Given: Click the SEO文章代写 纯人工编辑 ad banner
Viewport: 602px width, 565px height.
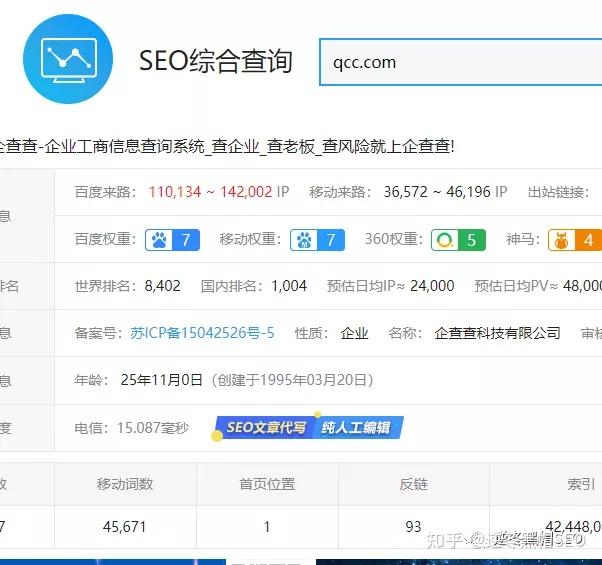Looking at the screenshot, I should (308, 427).
